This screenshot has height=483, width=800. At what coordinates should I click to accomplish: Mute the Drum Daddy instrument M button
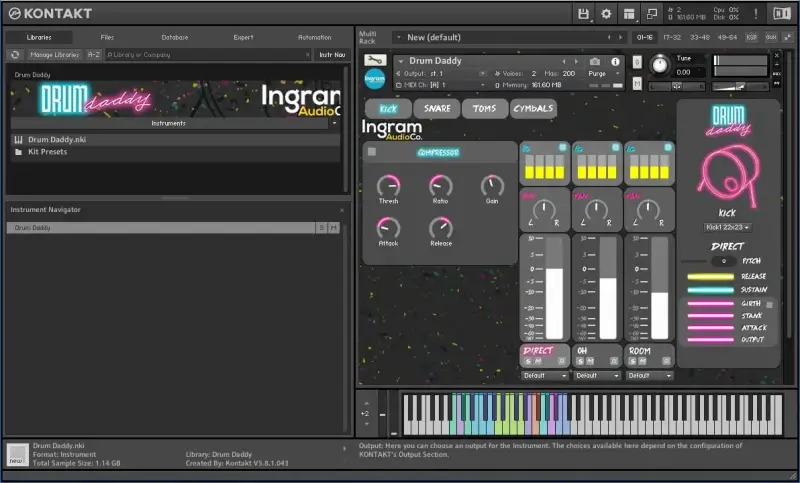point(637,83)
